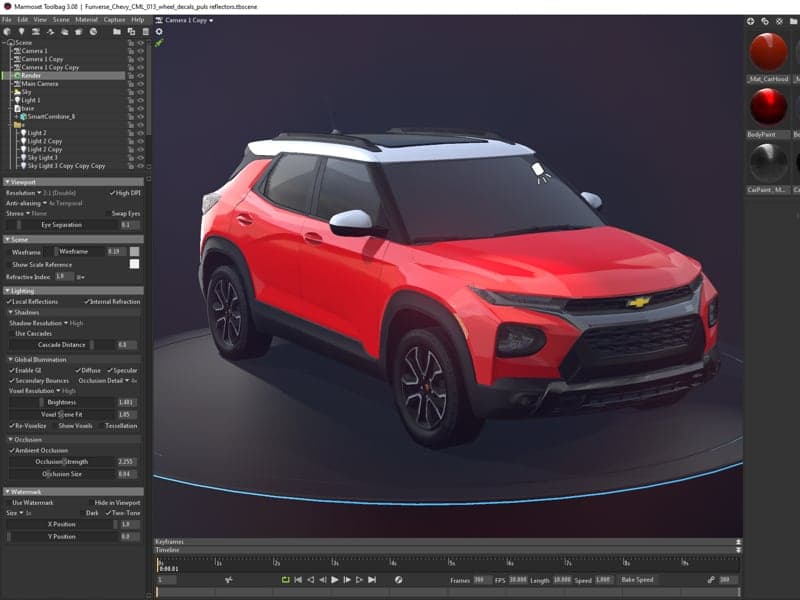Play the animation

click(x=335, y=580)
